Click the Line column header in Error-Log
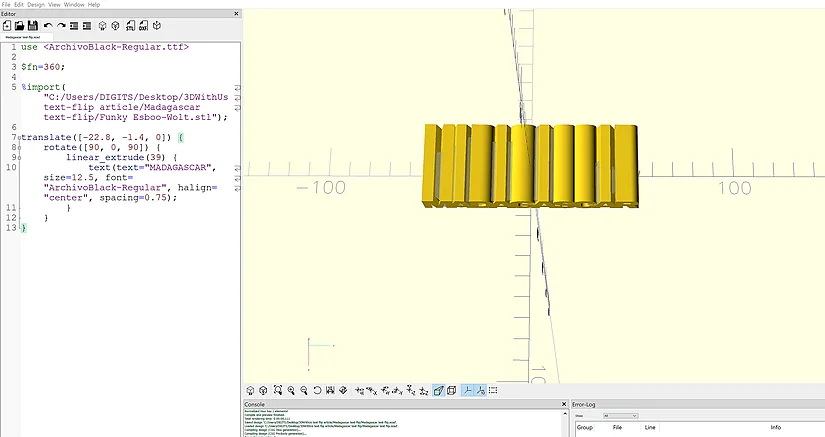Viewport: 825px width, 437px height. point(650,428)
